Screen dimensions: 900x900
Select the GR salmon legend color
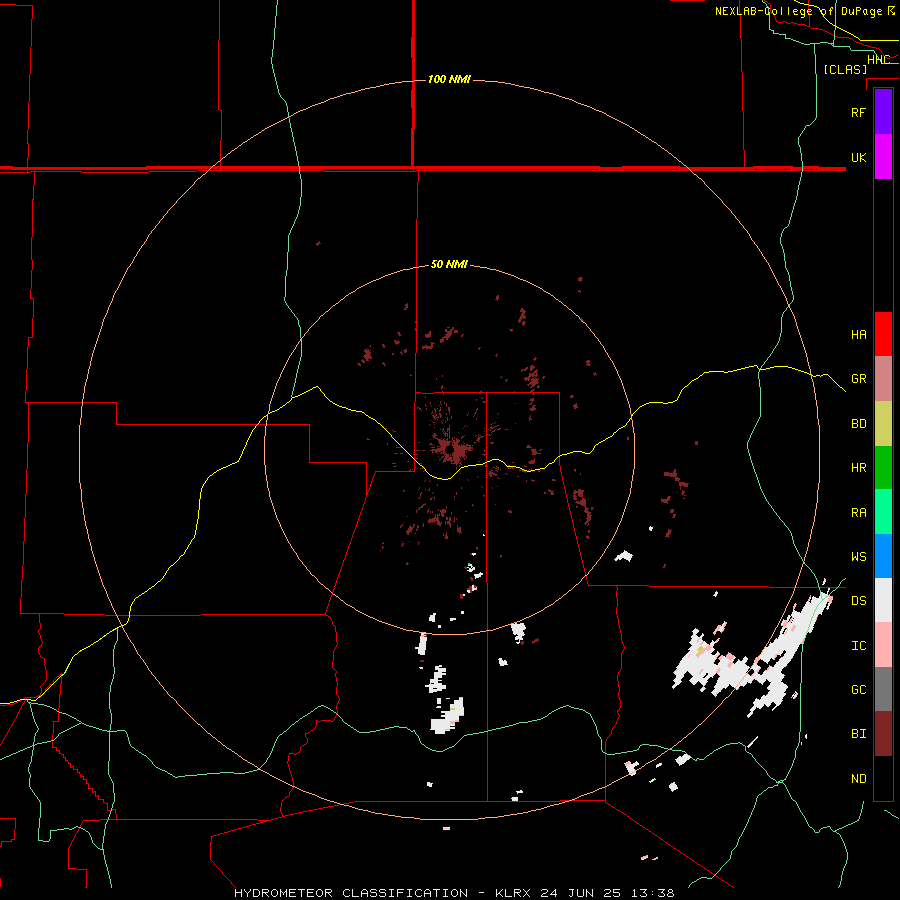[883, 379]
